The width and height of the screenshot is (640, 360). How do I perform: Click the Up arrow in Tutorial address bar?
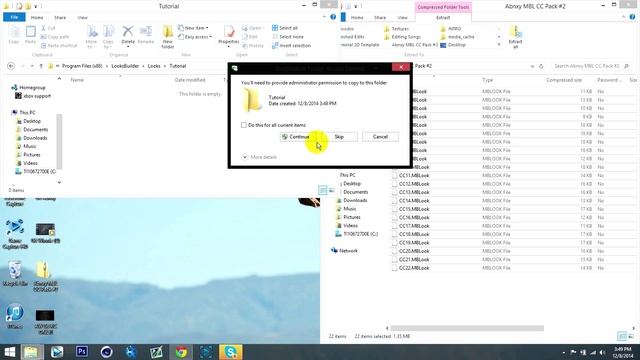pos(41,66)
